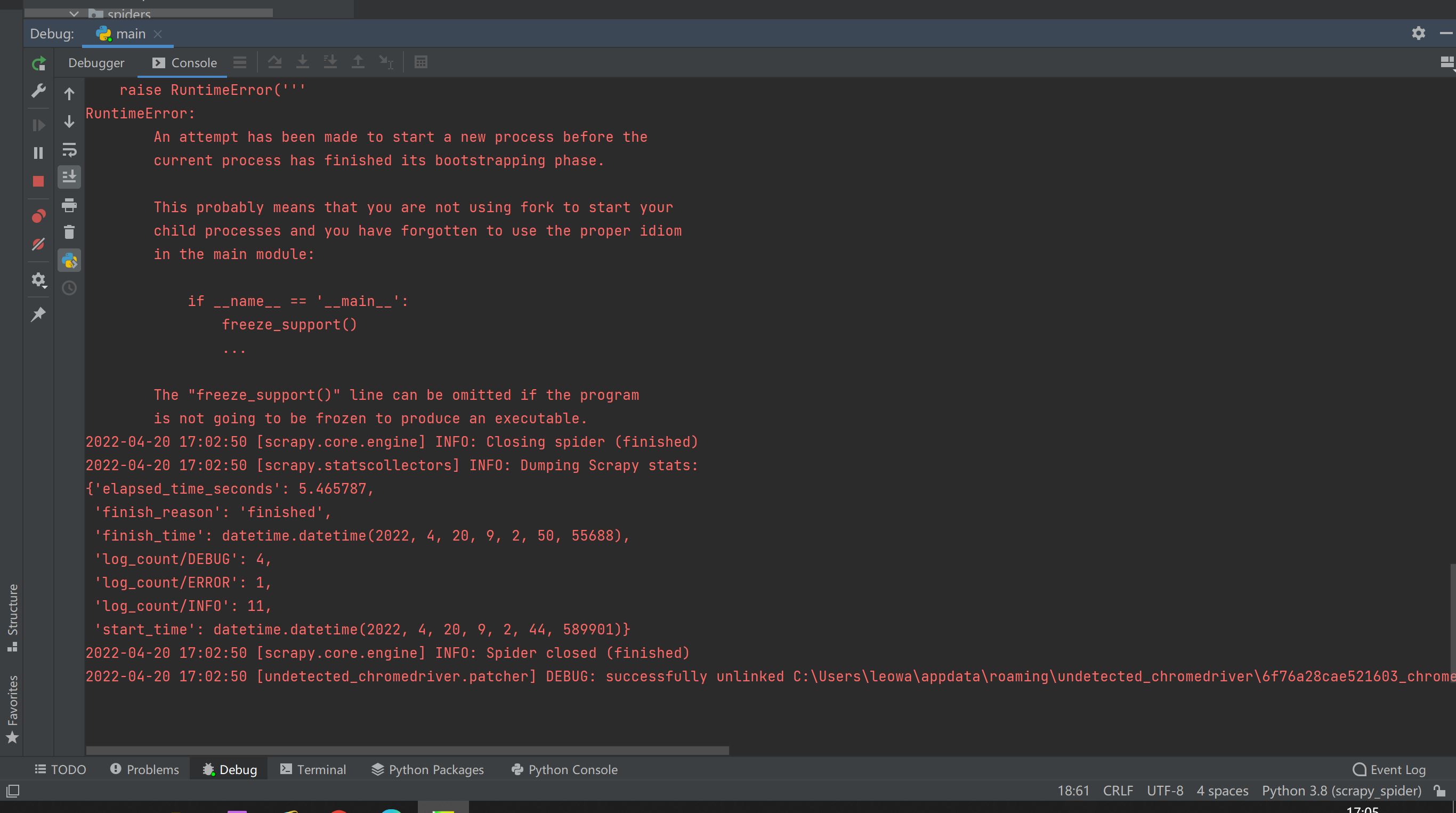The width and height of the screenshot is (1456, 813).
Task: Close the main debug session tab
Action: click(x=158, y=34)
